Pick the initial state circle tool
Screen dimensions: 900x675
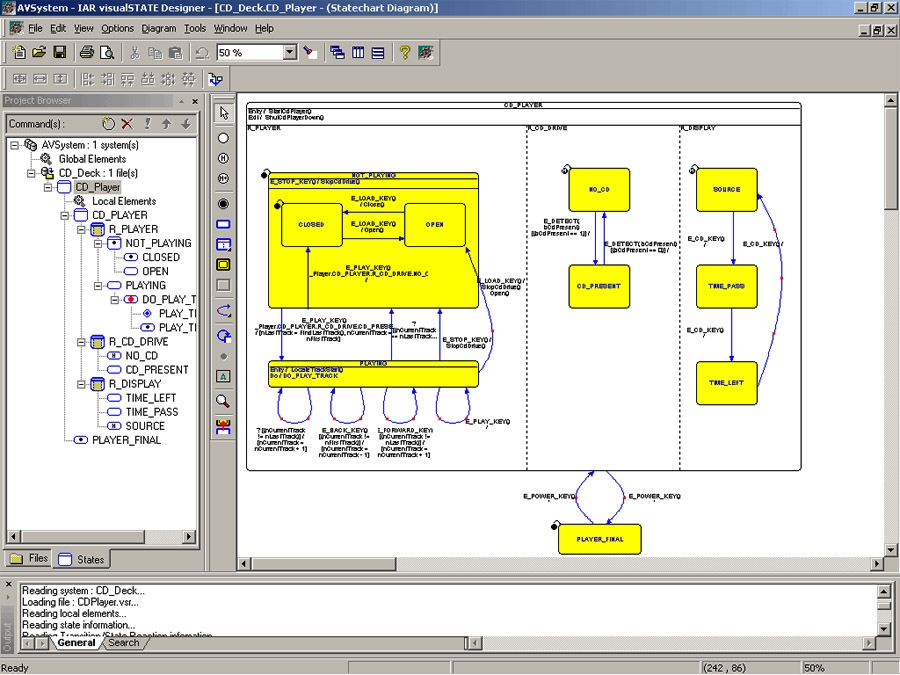point(223,138)
